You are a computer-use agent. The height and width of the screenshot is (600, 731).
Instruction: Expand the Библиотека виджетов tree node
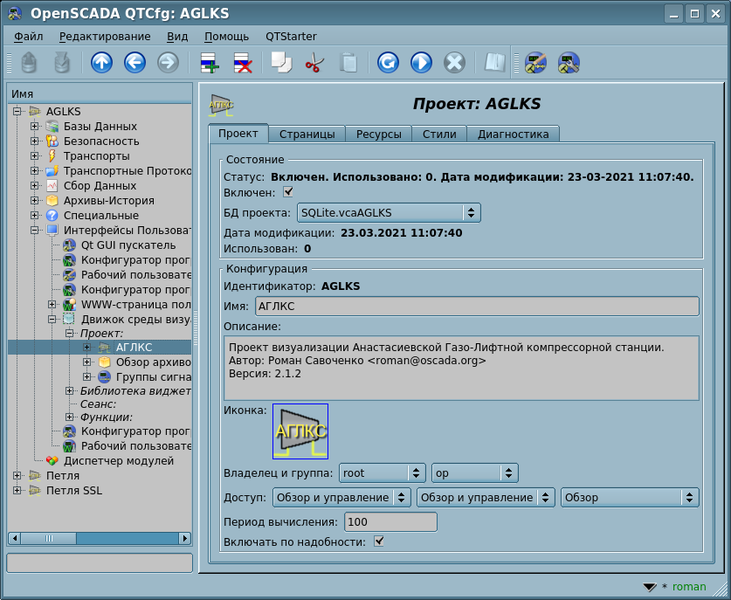(69, 391)
